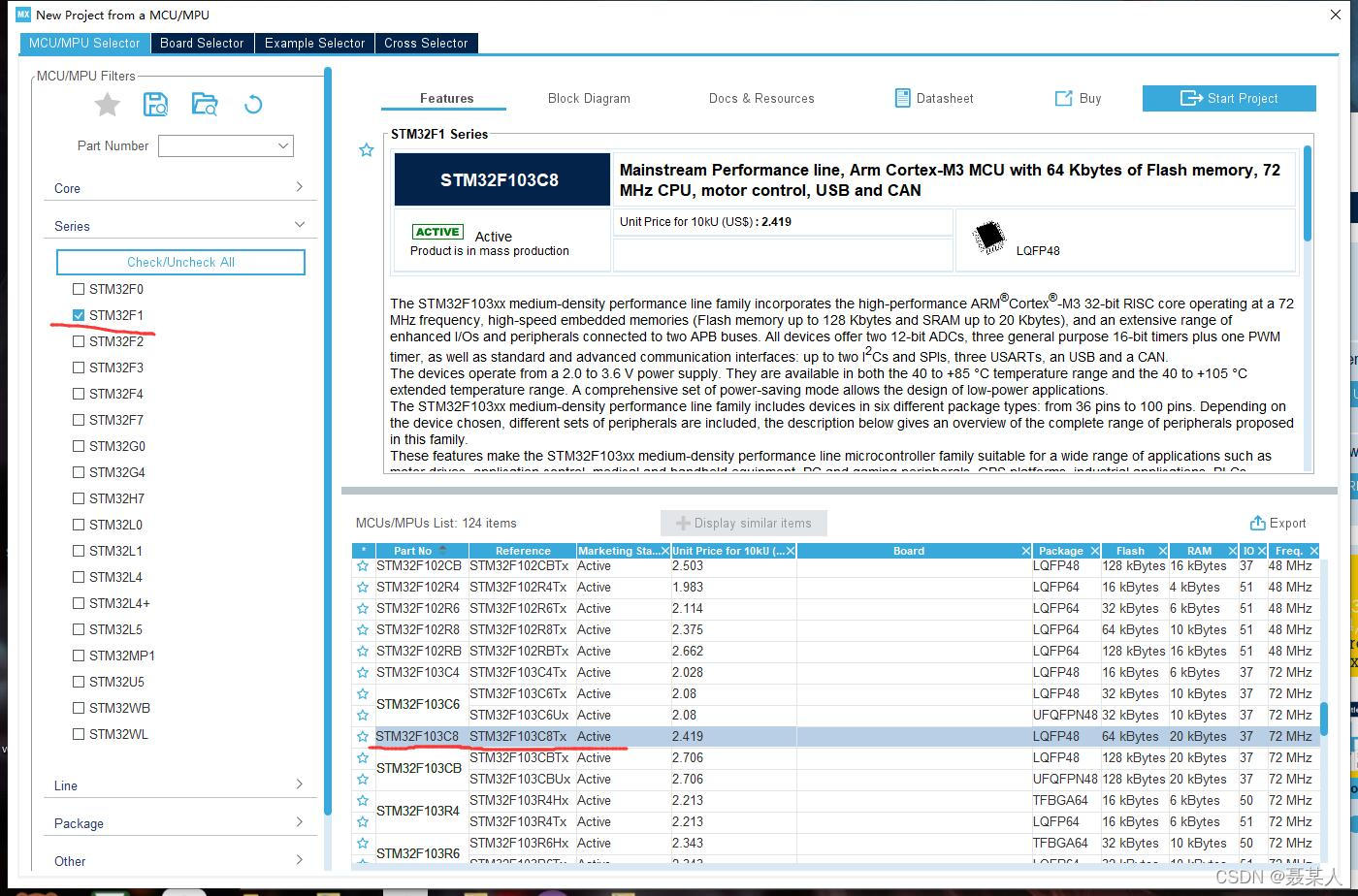The width and height of the screenshot is (1358, 896).
Task: Switch to the Example Selector tab
Action: click(x=315, y=43)
